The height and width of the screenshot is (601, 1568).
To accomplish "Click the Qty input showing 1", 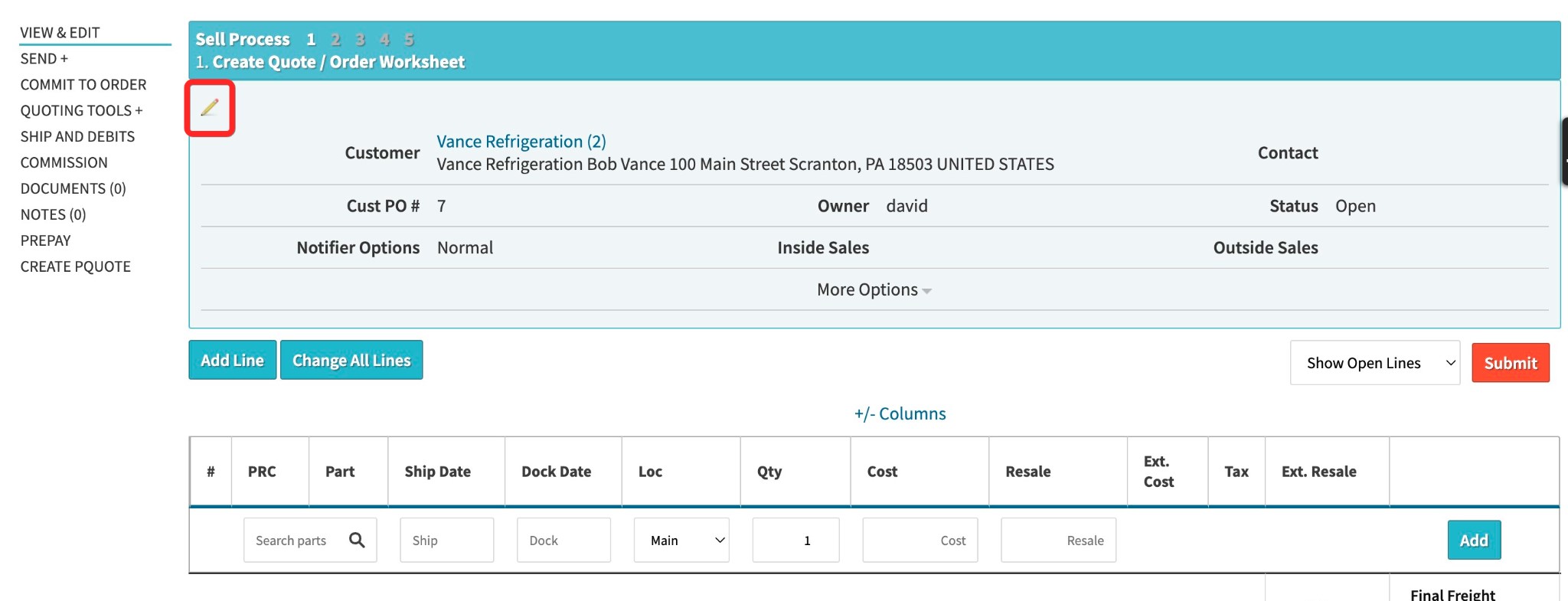I will point(796,541).
